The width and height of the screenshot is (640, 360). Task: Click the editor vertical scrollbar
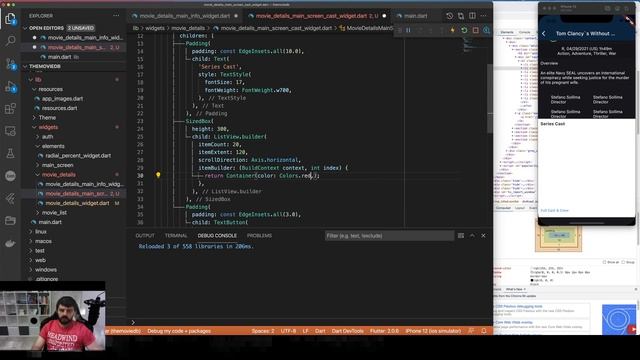point(490,98)
